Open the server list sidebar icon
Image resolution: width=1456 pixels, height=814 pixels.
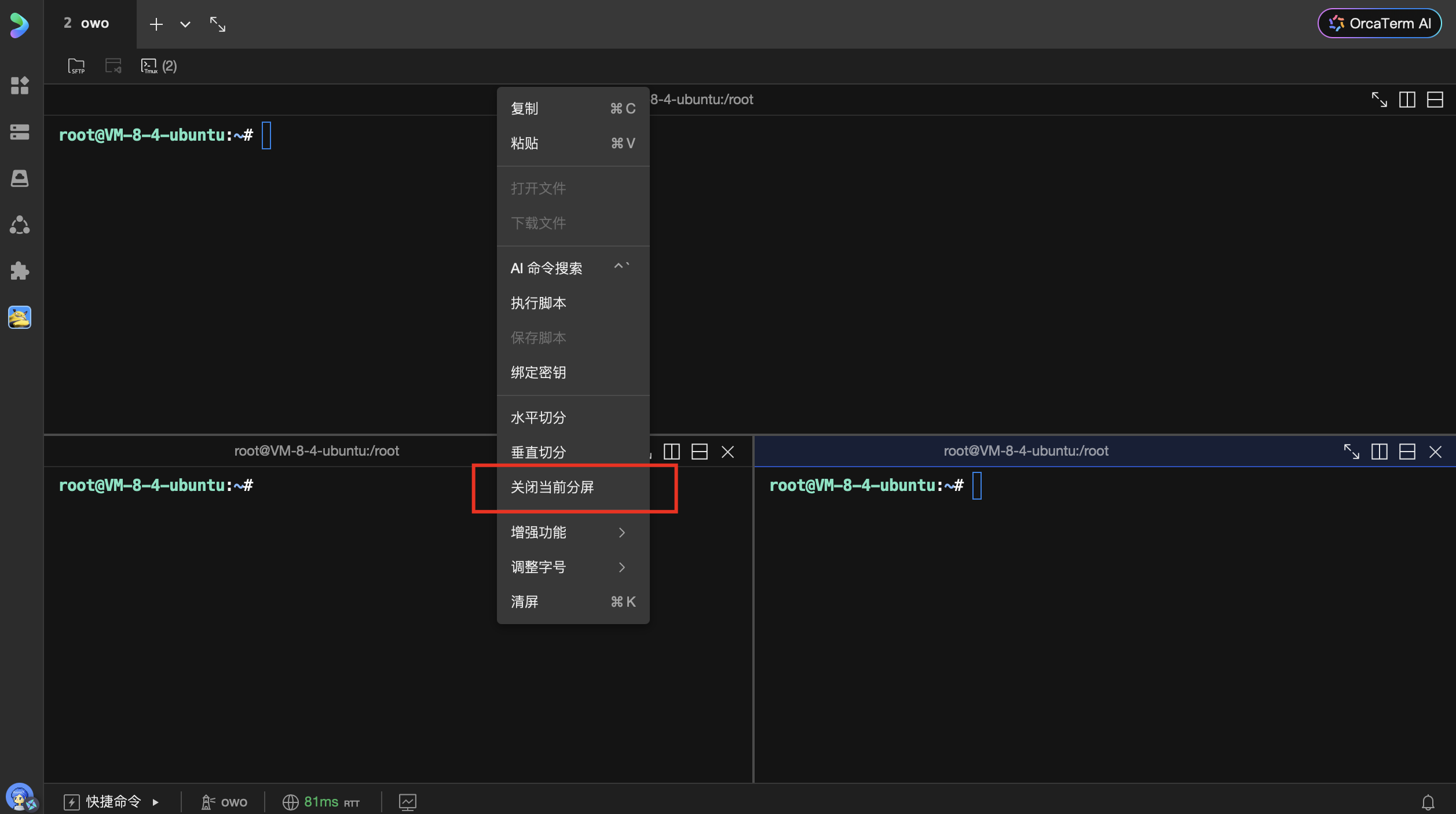(20, 132)
